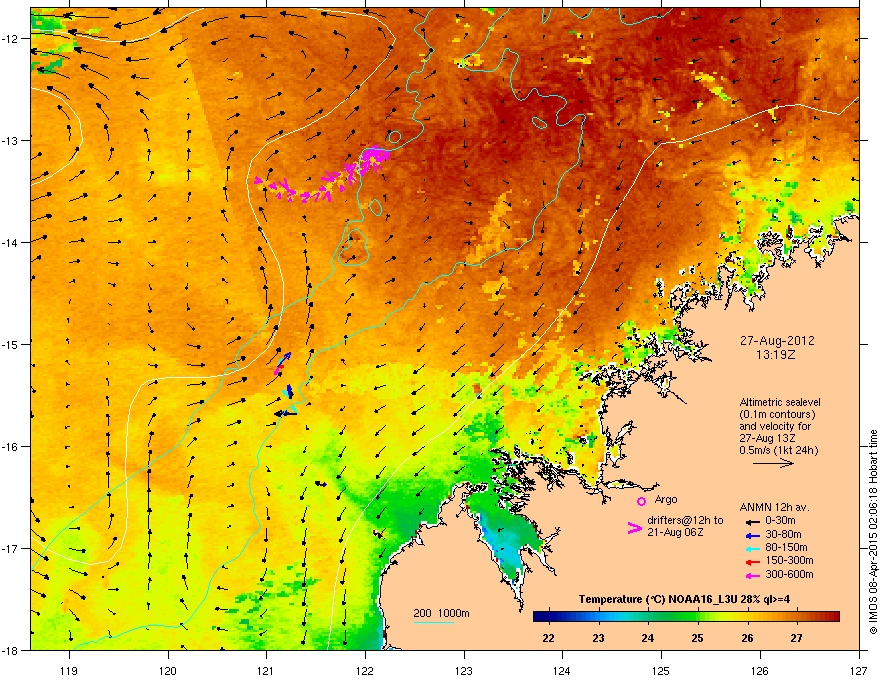Click longitude axis label 120
Image resolution: width=880 pixels, height=680 pixels.
tap(168, 670)
